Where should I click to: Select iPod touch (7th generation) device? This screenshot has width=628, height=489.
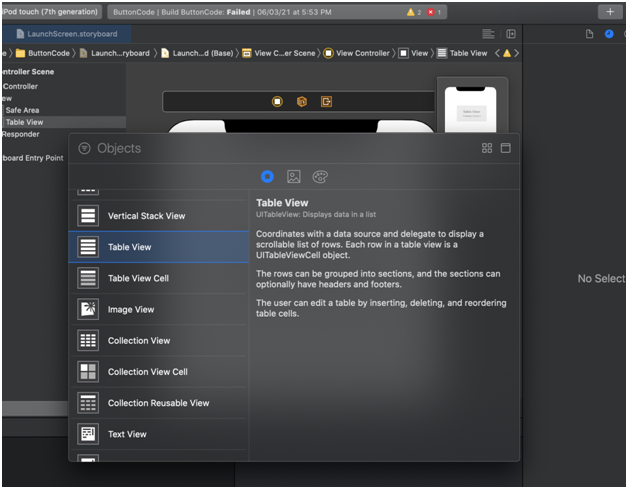click(x=51, y=12)
